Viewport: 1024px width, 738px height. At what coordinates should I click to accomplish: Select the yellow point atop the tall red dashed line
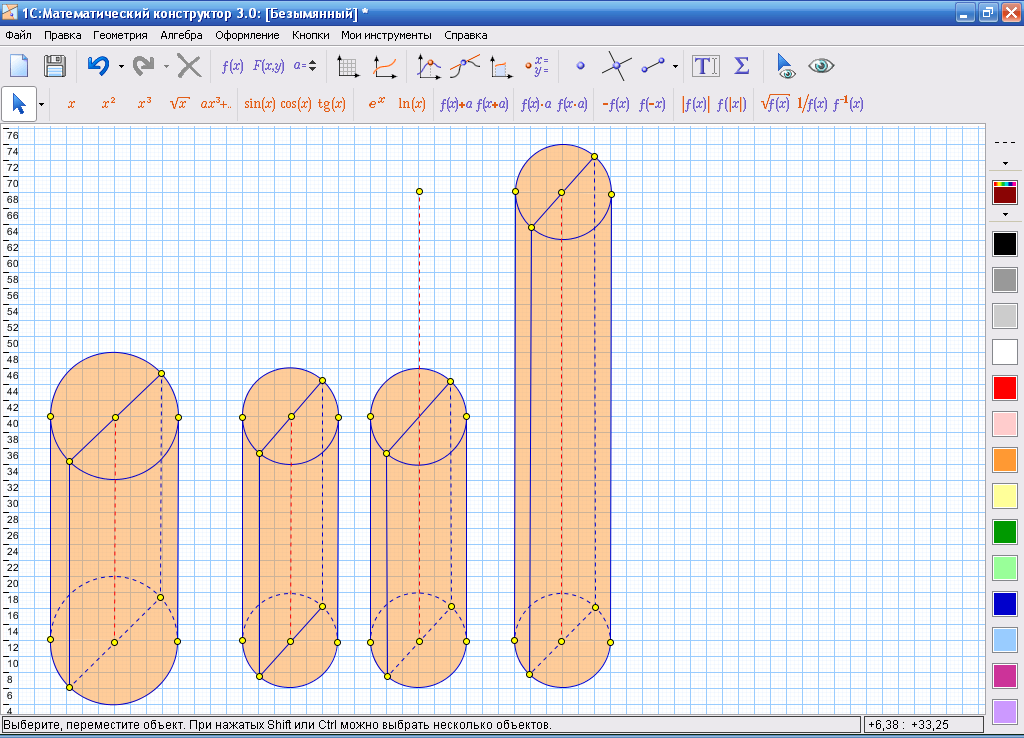419,191
